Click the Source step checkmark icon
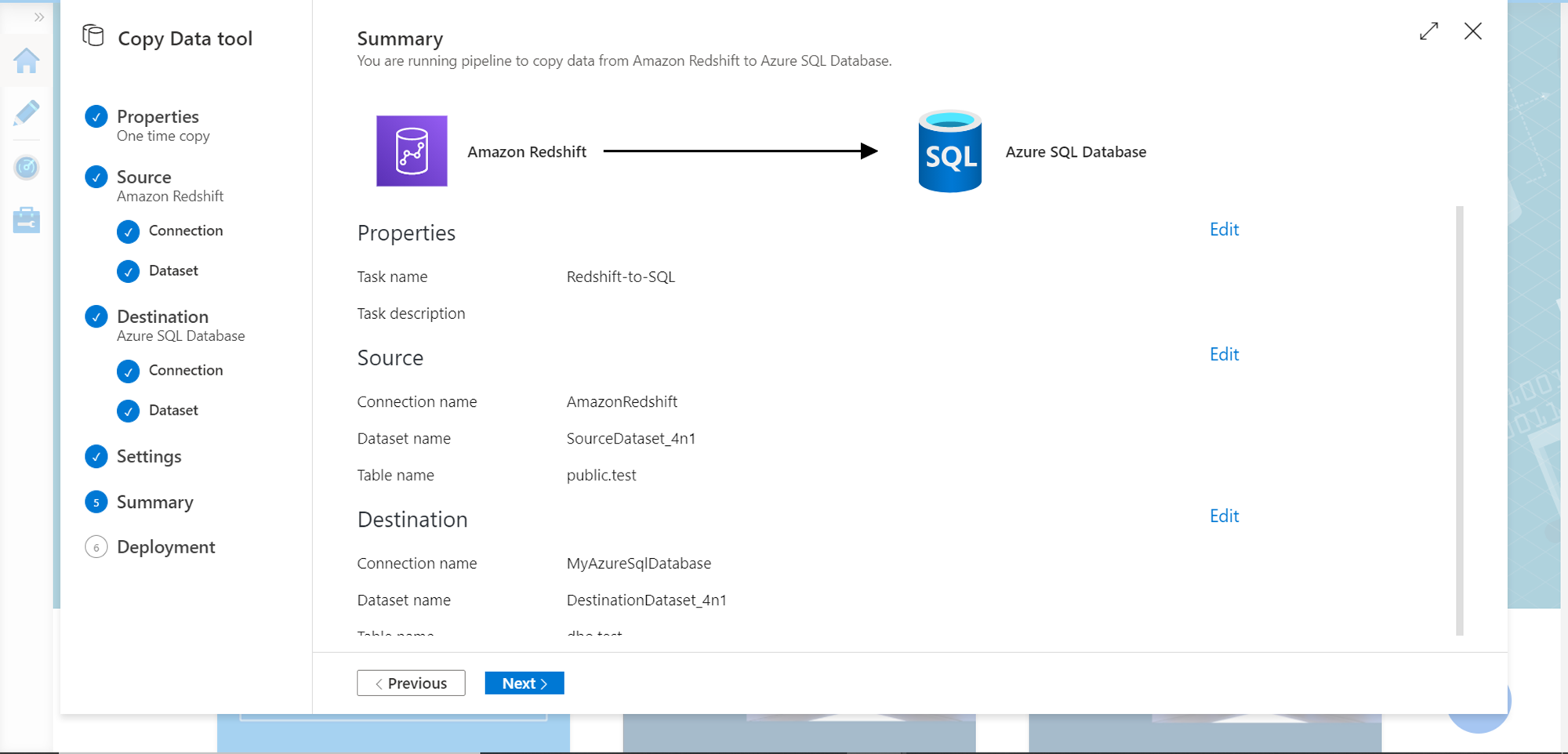 (x=96, y=177)
